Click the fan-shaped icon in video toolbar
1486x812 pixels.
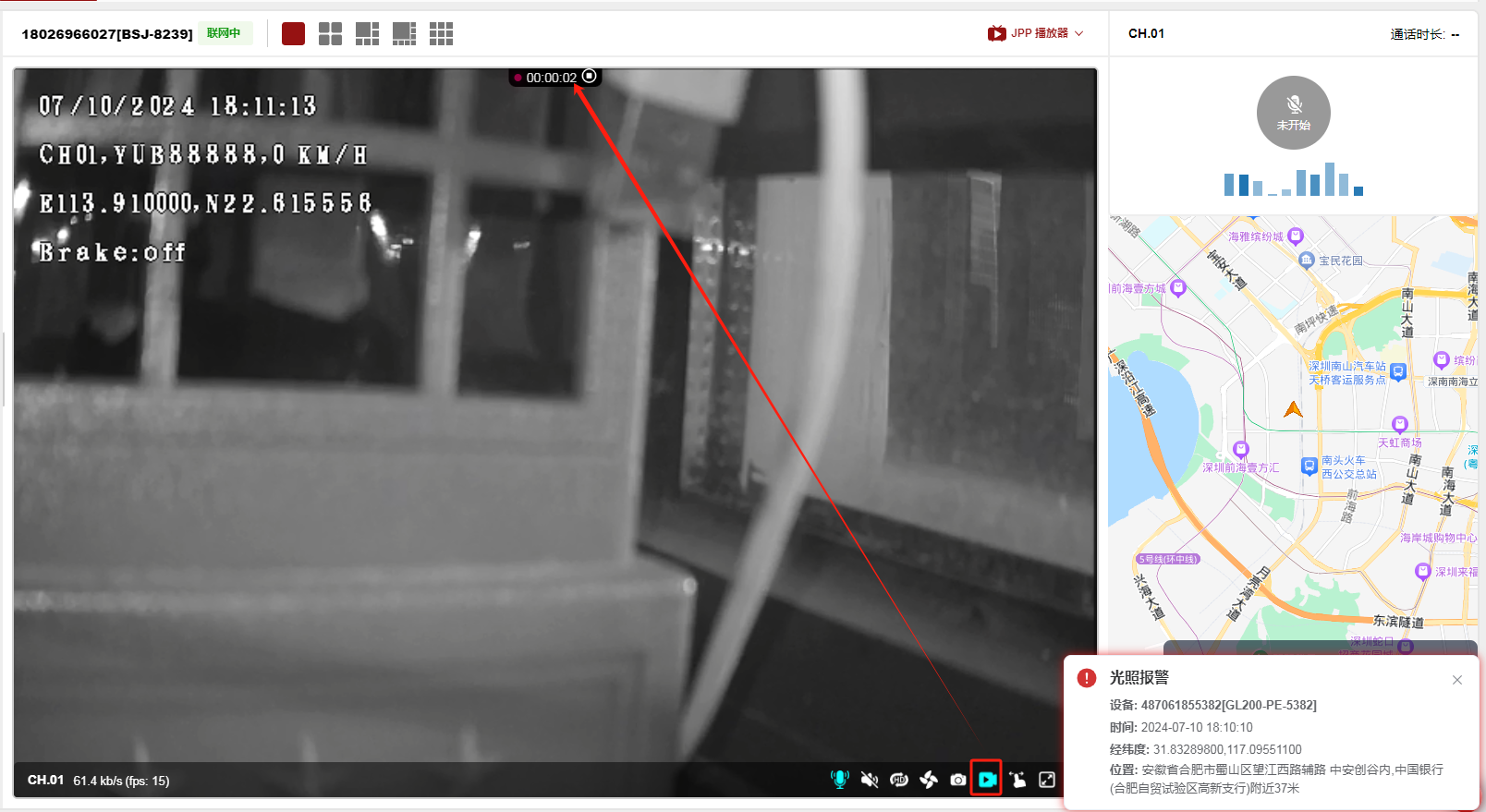(929, 780)
